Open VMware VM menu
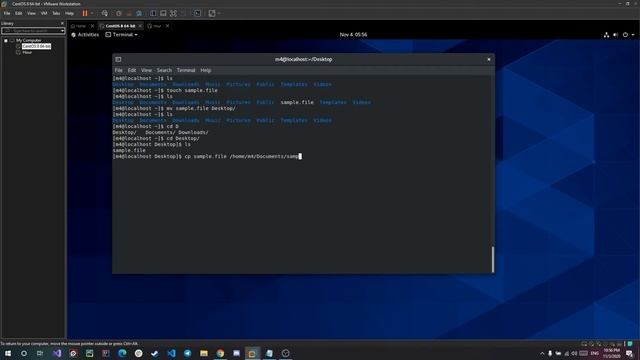 (44, 13)
